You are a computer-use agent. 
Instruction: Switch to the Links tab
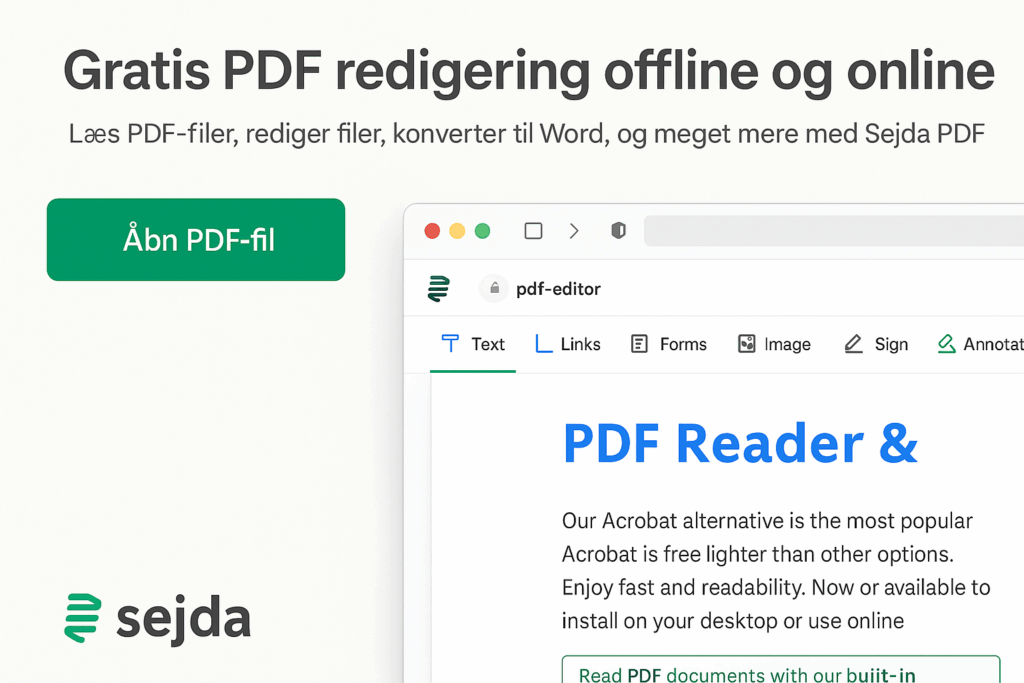(x=568, y=344)
